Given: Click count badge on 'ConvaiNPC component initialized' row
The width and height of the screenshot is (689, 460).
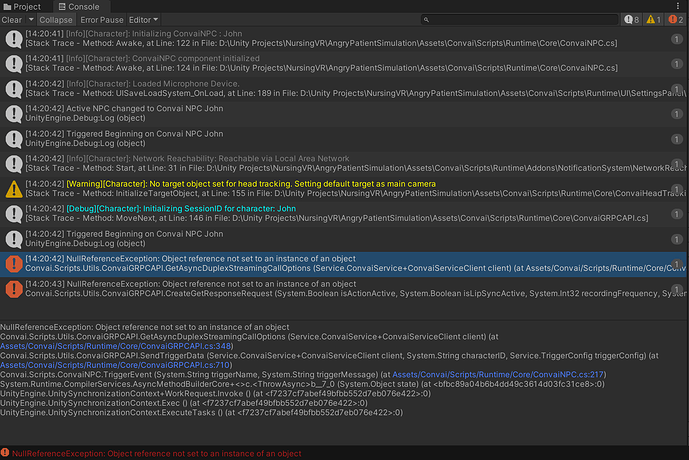Looking at the screenshot, I should (676, 64).
